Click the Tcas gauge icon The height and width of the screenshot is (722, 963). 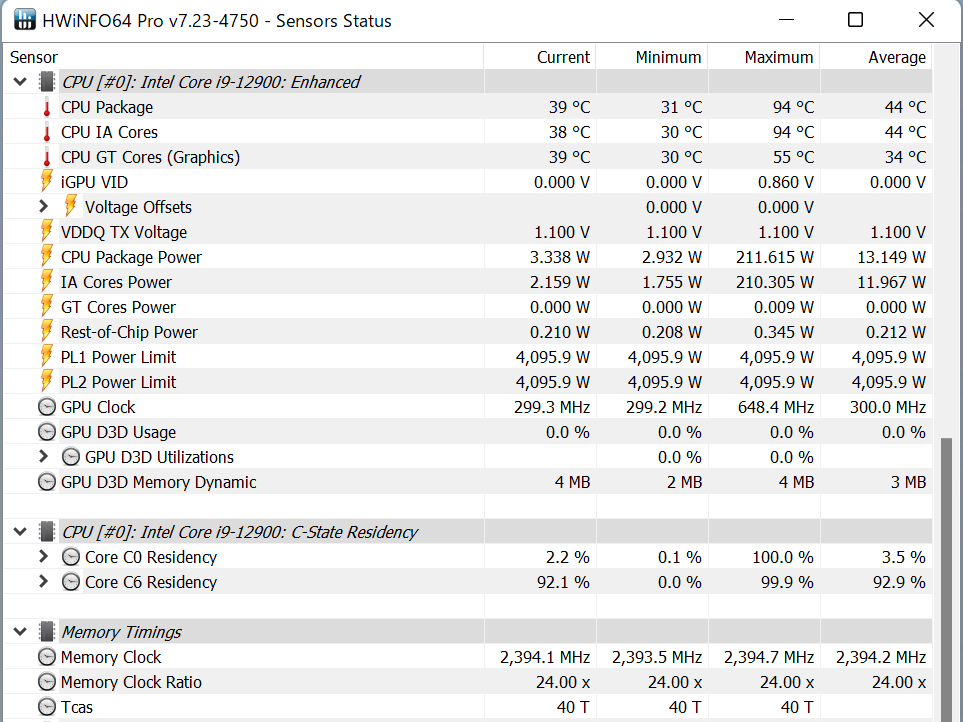pyautogui.click(x=46, y=707)
